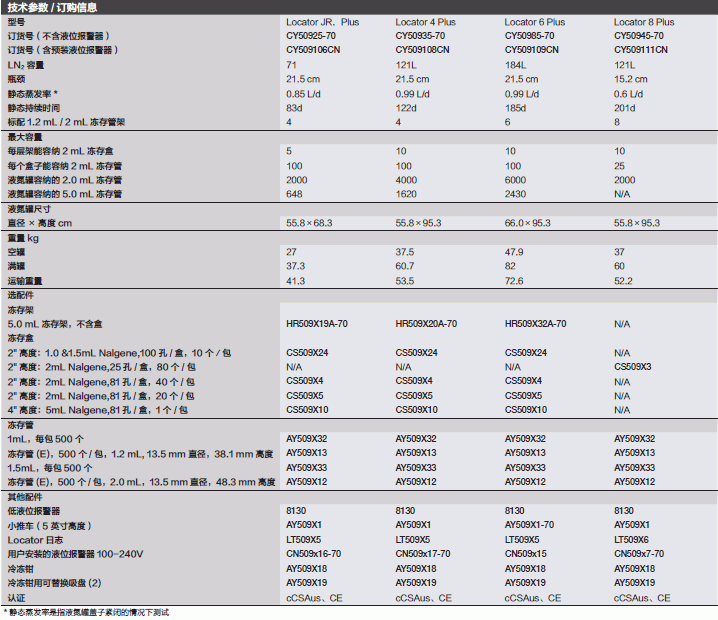Select the 1mL，每包 500 个 row label
This screenshot has width=718, height=620.
pyautogui.click(x=45, y=439)
